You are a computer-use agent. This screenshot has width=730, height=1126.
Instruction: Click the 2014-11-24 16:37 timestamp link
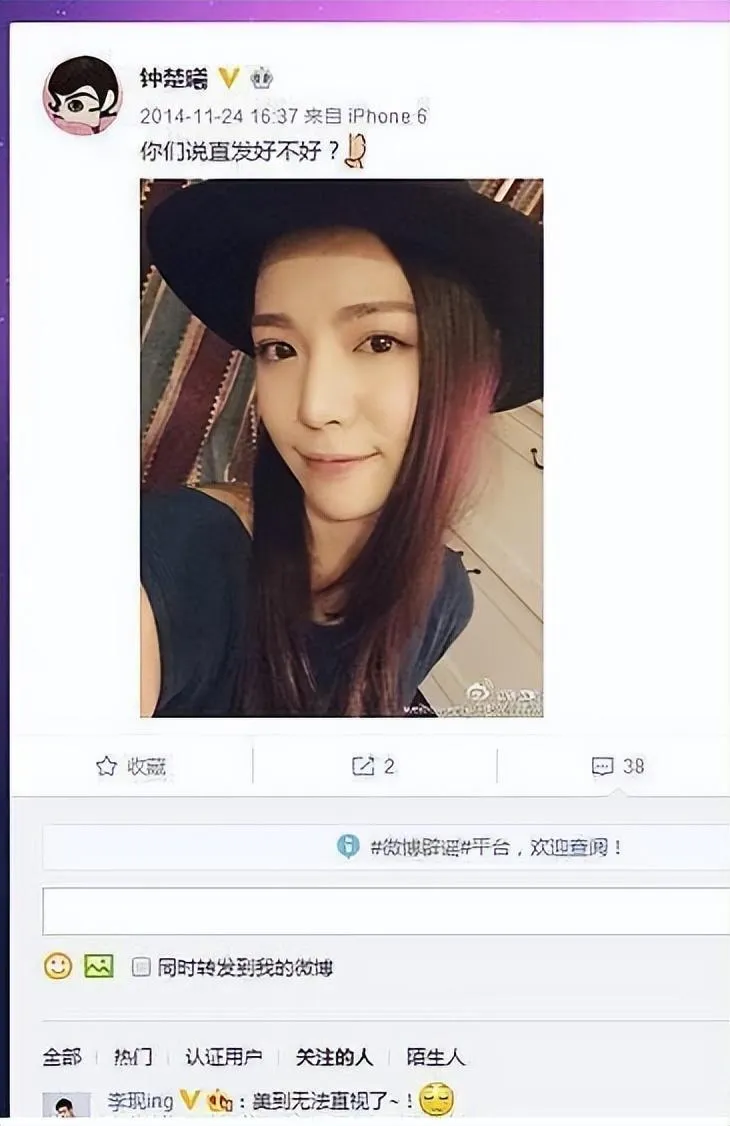218,116
